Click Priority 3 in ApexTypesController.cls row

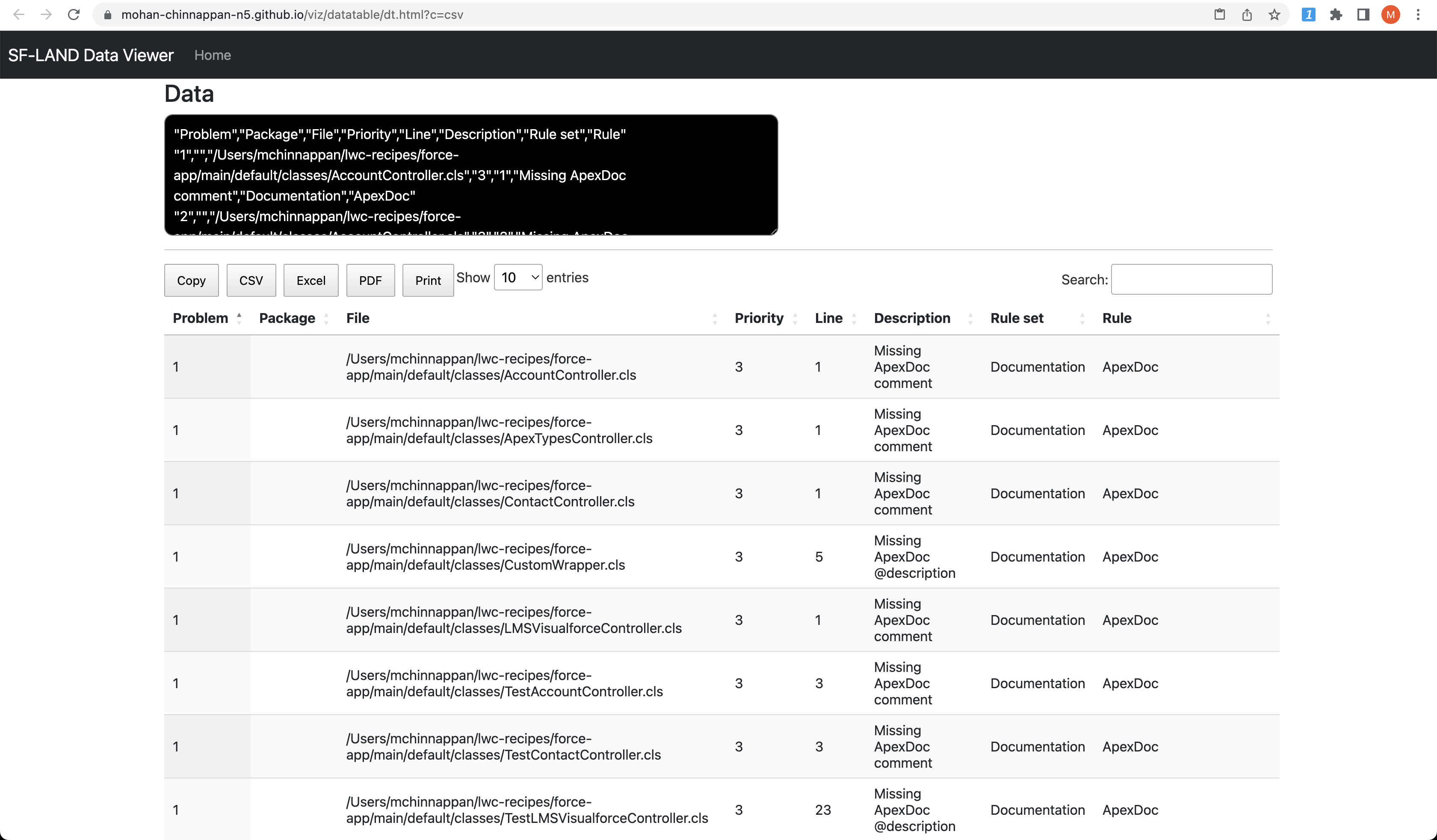739,430
